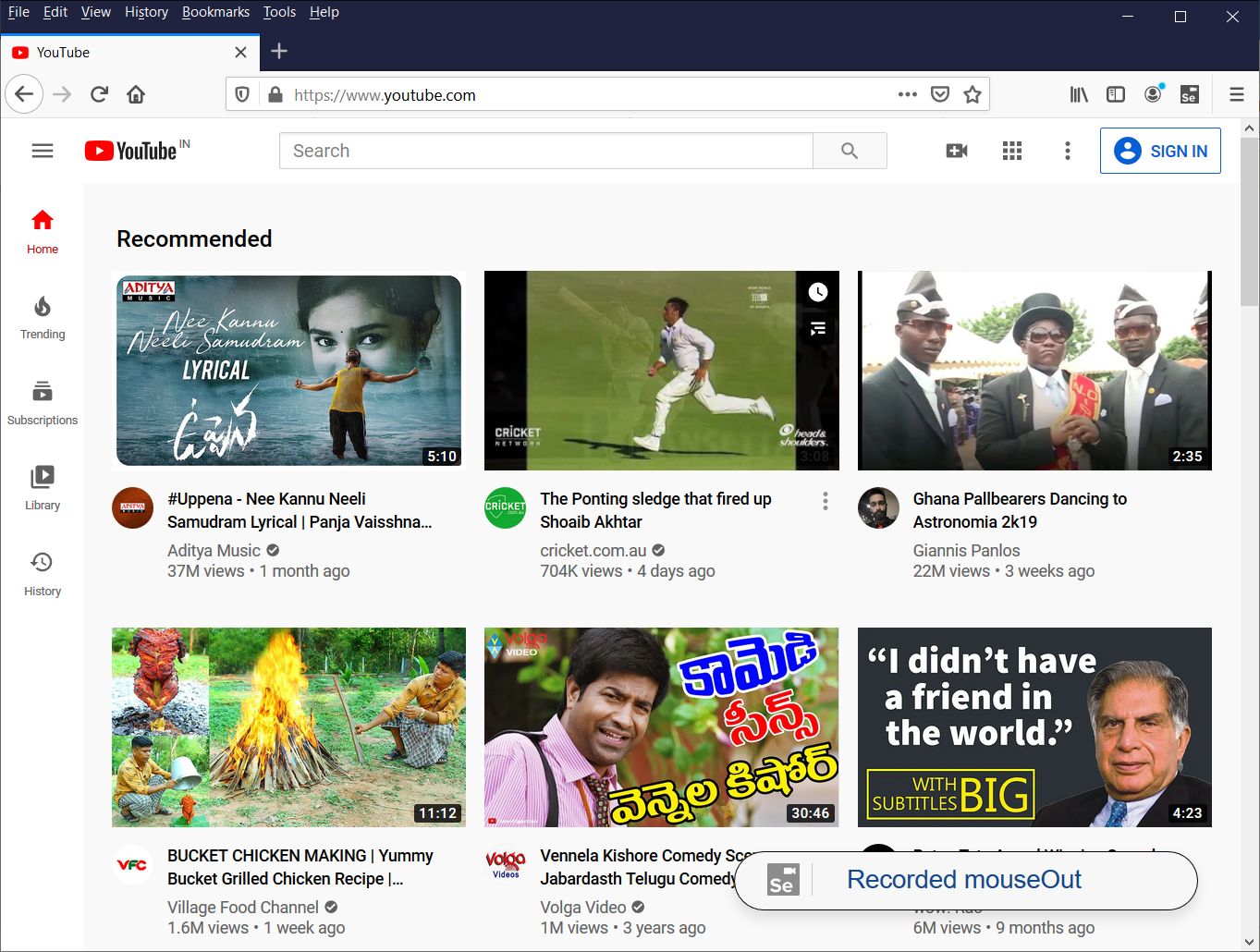Screen dimensions: 1260x952
Task: Click scrollbar down arrow
Action: click(1249, 941)
